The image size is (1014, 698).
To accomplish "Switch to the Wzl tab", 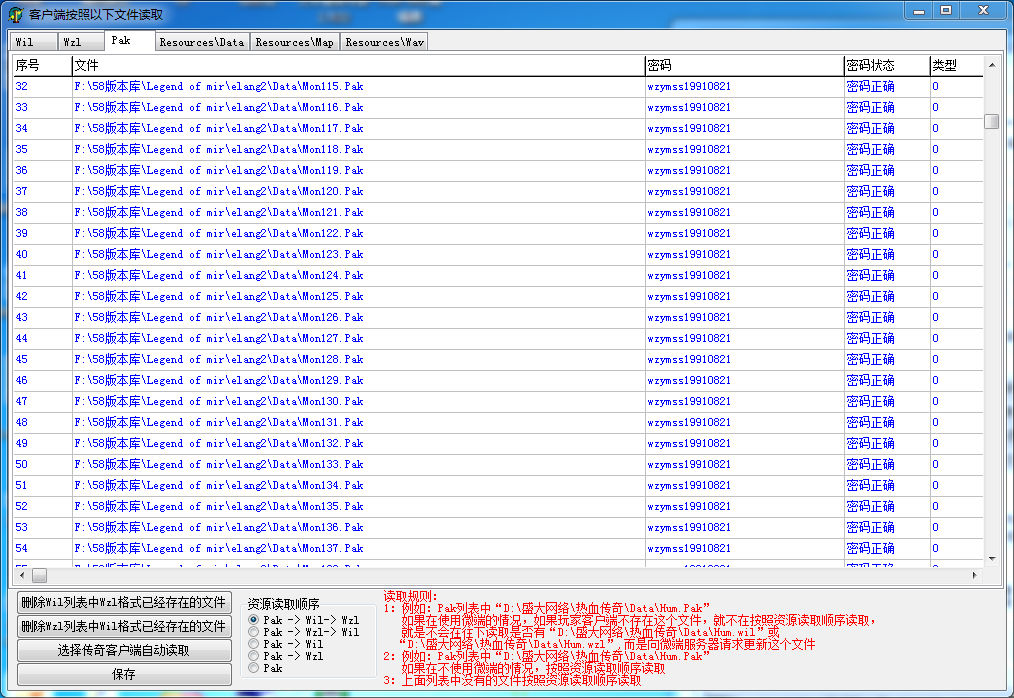I will click(81, 42).
